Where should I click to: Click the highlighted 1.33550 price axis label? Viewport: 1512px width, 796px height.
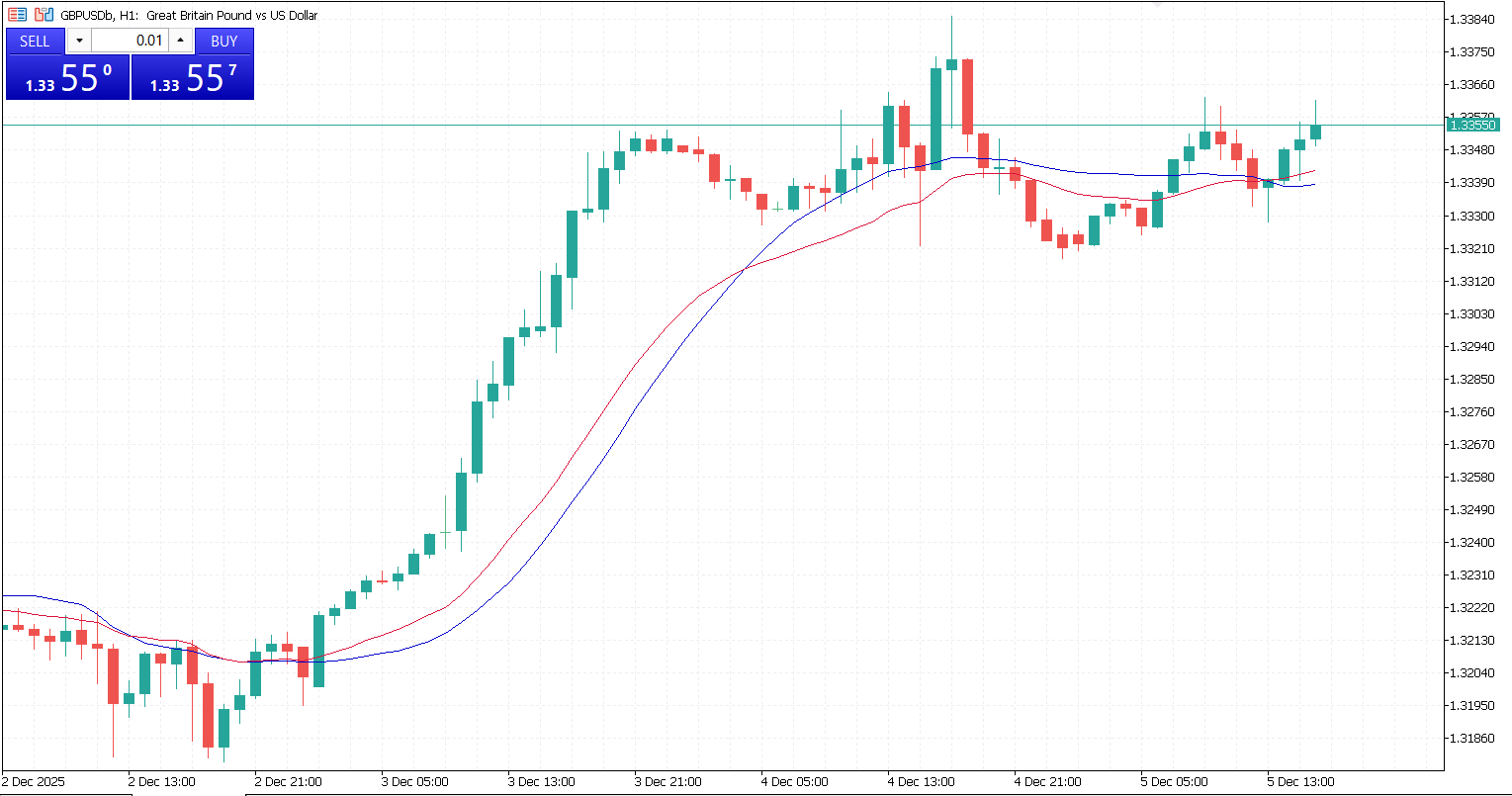click(1475, 126)
